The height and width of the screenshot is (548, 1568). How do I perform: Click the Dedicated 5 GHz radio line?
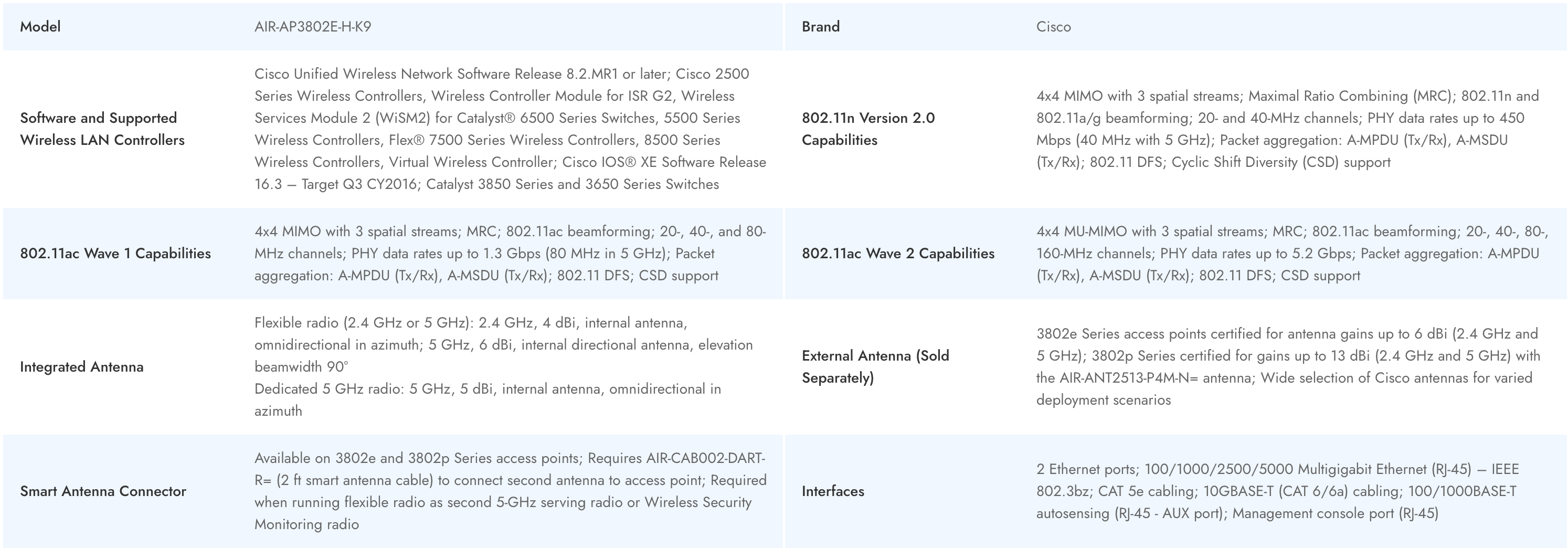click(x=487, y=399)
